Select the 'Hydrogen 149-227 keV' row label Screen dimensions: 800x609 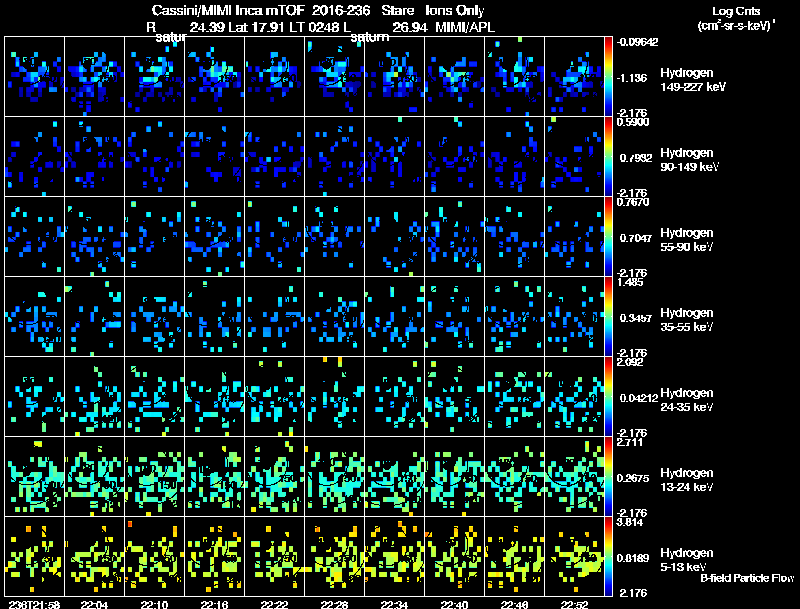[x=692, y=80]
